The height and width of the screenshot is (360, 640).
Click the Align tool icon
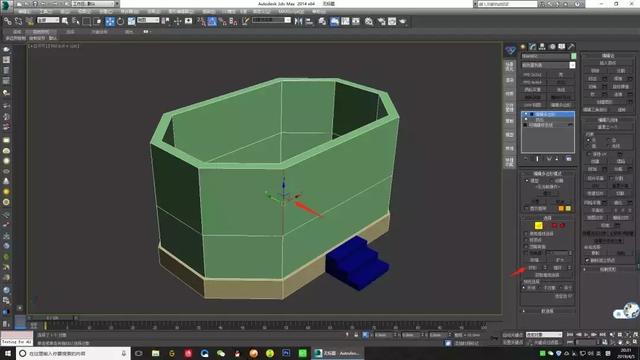coord(309,21)
